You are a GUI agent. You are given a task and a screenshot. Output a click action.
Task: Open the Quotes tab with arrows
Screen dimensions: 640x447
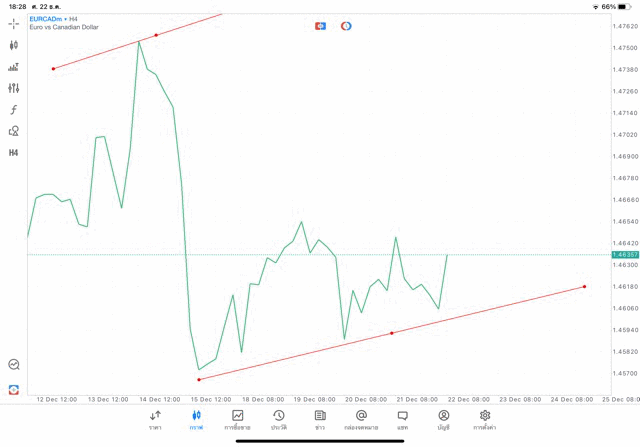click(x=155, y=419)
